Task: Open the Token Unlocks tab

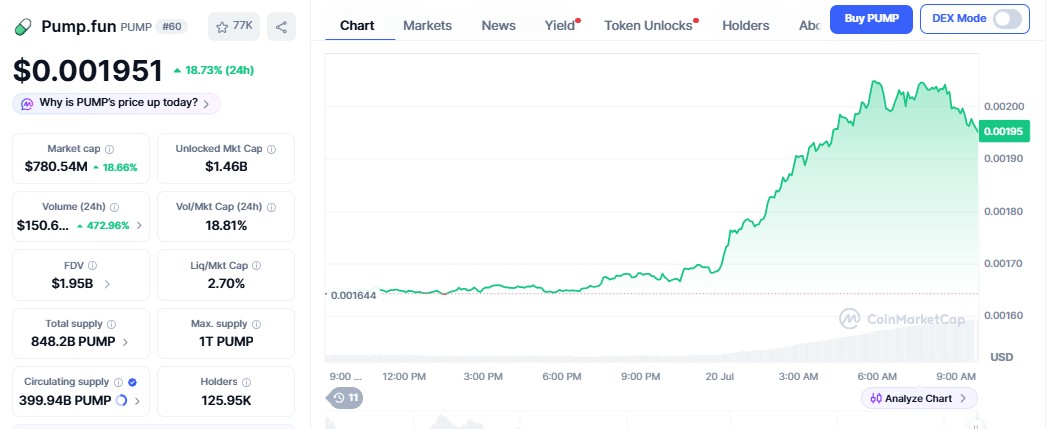Action: point(648,25)
